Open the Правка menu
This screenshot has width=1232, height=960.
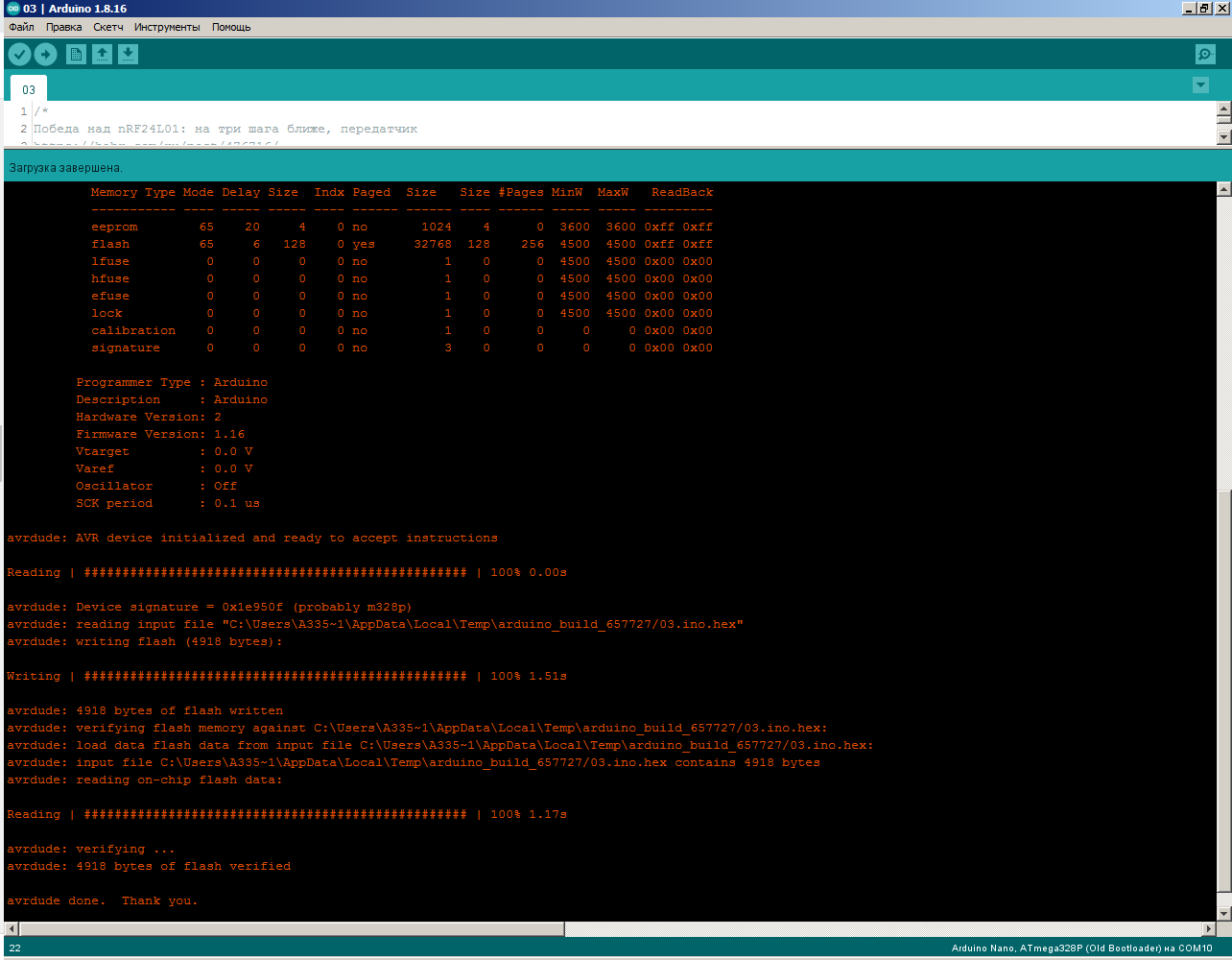[x=63, y=27]
